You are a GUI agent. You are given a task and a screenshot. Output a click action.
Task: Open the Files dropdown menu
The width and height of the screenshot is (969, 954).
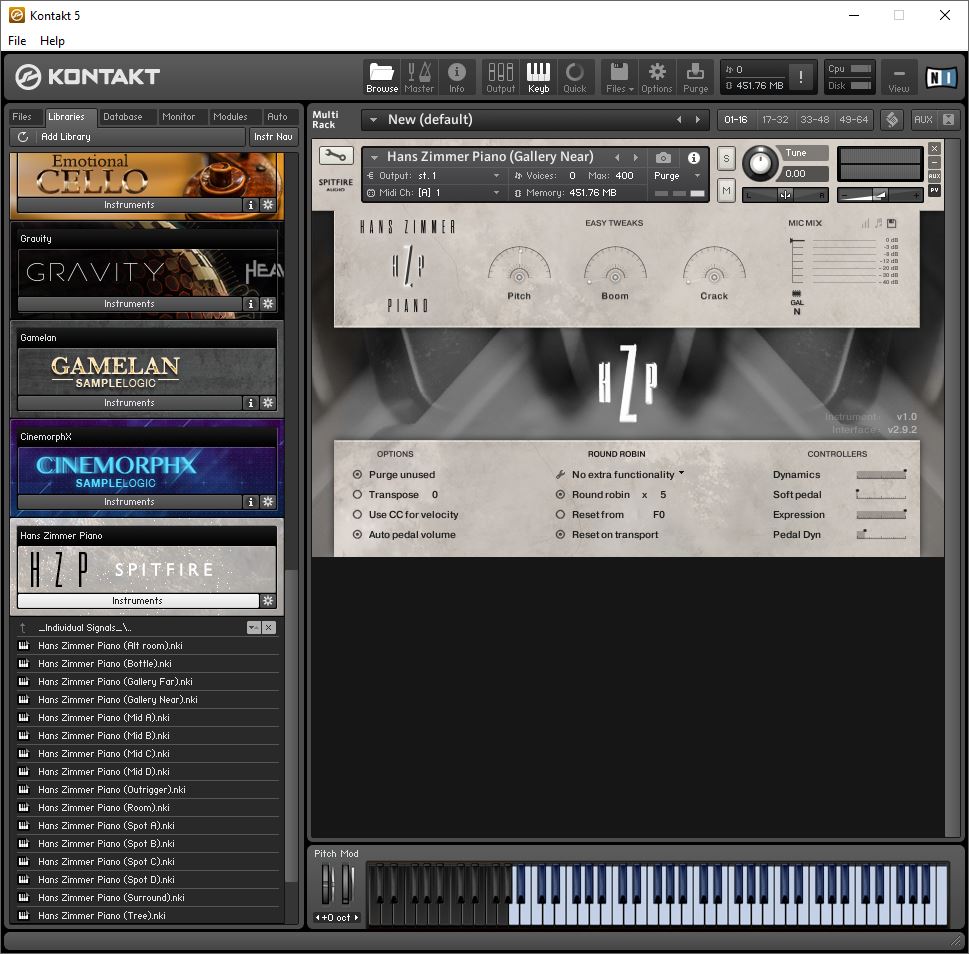tap(619, 77)
